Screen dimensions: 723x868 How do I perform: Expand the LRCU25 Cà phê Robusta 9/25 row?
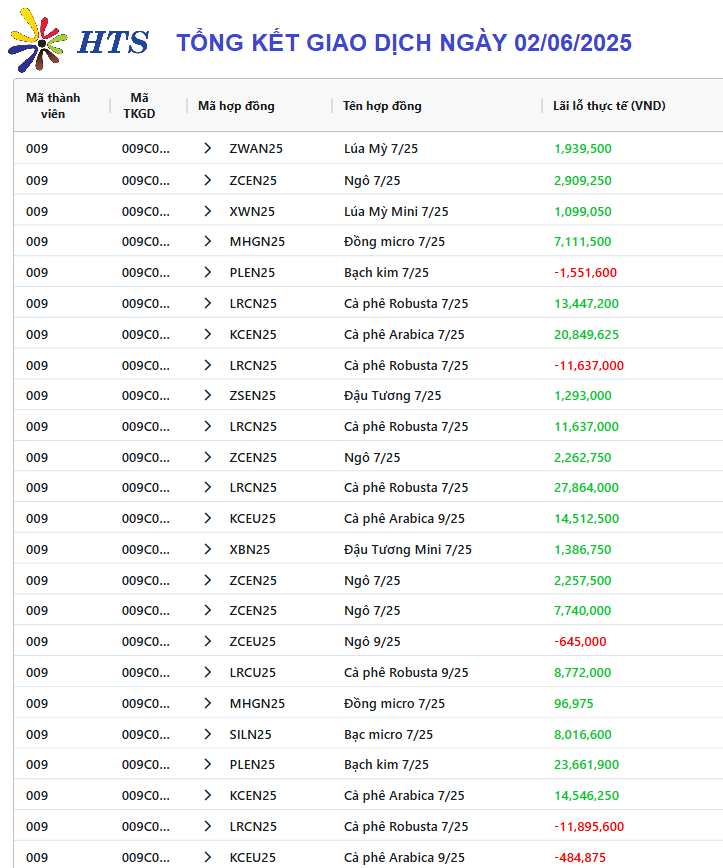208,672
